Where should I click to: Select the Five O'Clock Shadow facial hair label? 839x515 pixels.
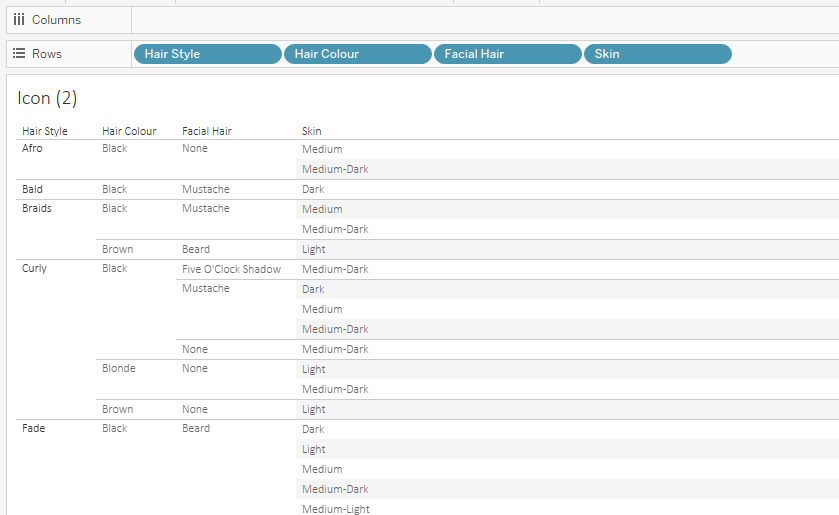tap(231, 269)
